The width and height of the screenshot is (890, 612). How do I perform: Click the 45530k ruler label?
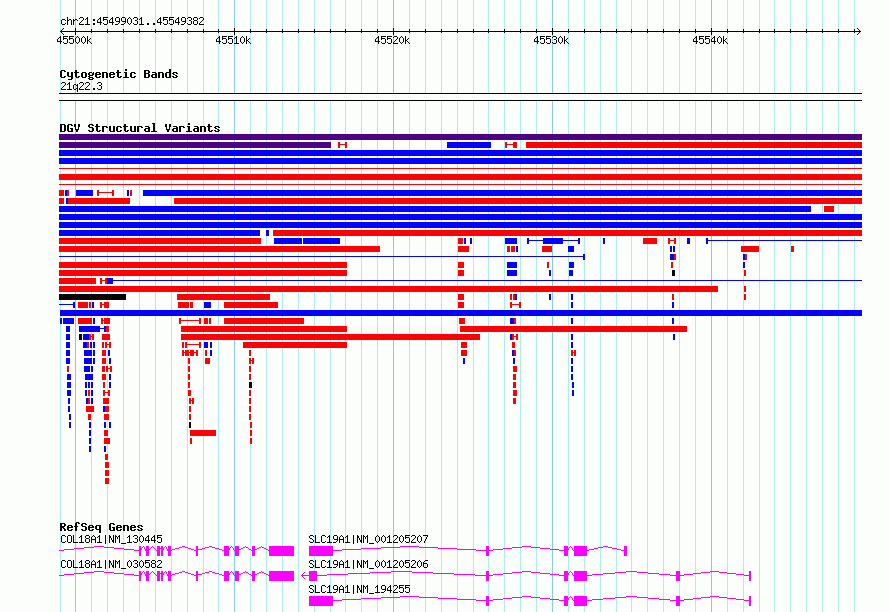pos(551,40)
